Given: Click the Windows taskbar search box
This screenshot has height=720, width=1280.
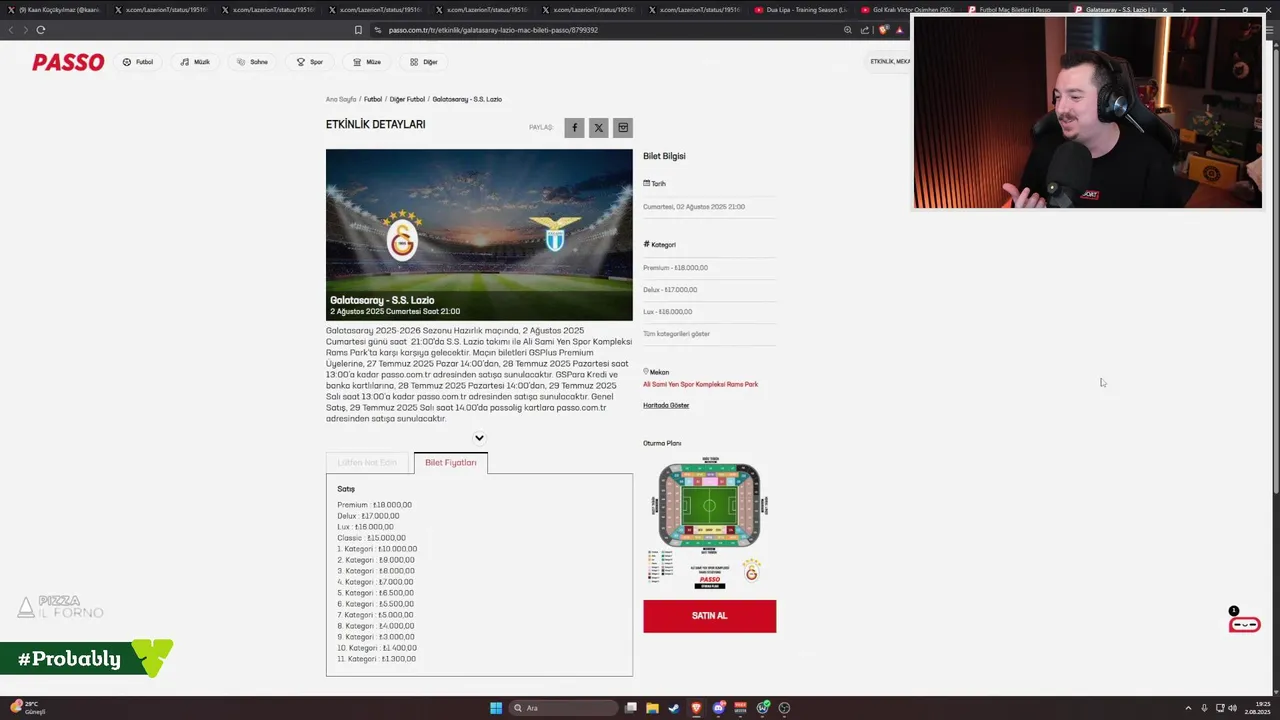Looking at the screenshot, I should click(564, 708).
